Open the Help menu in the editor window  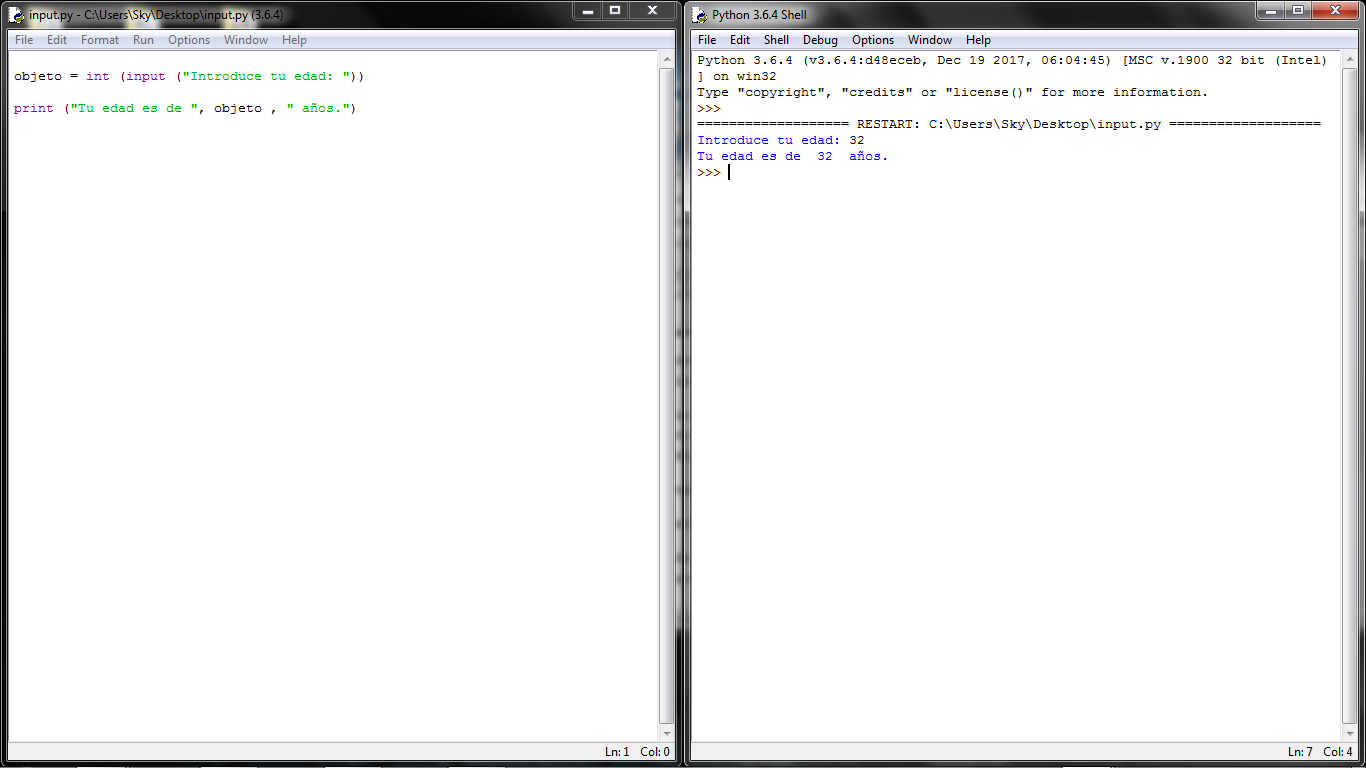294,40
